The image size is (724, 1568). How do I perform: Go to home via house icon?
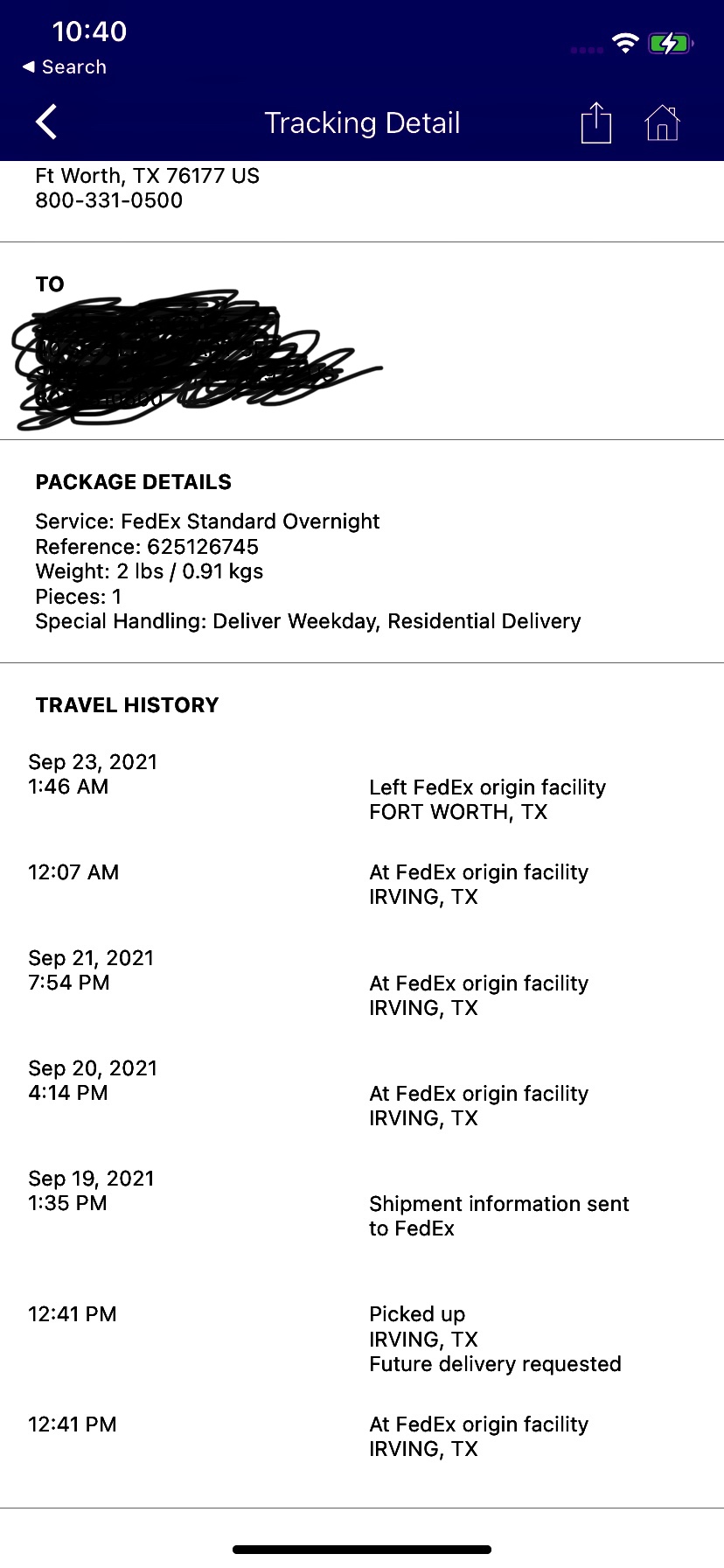pos(662,122)
